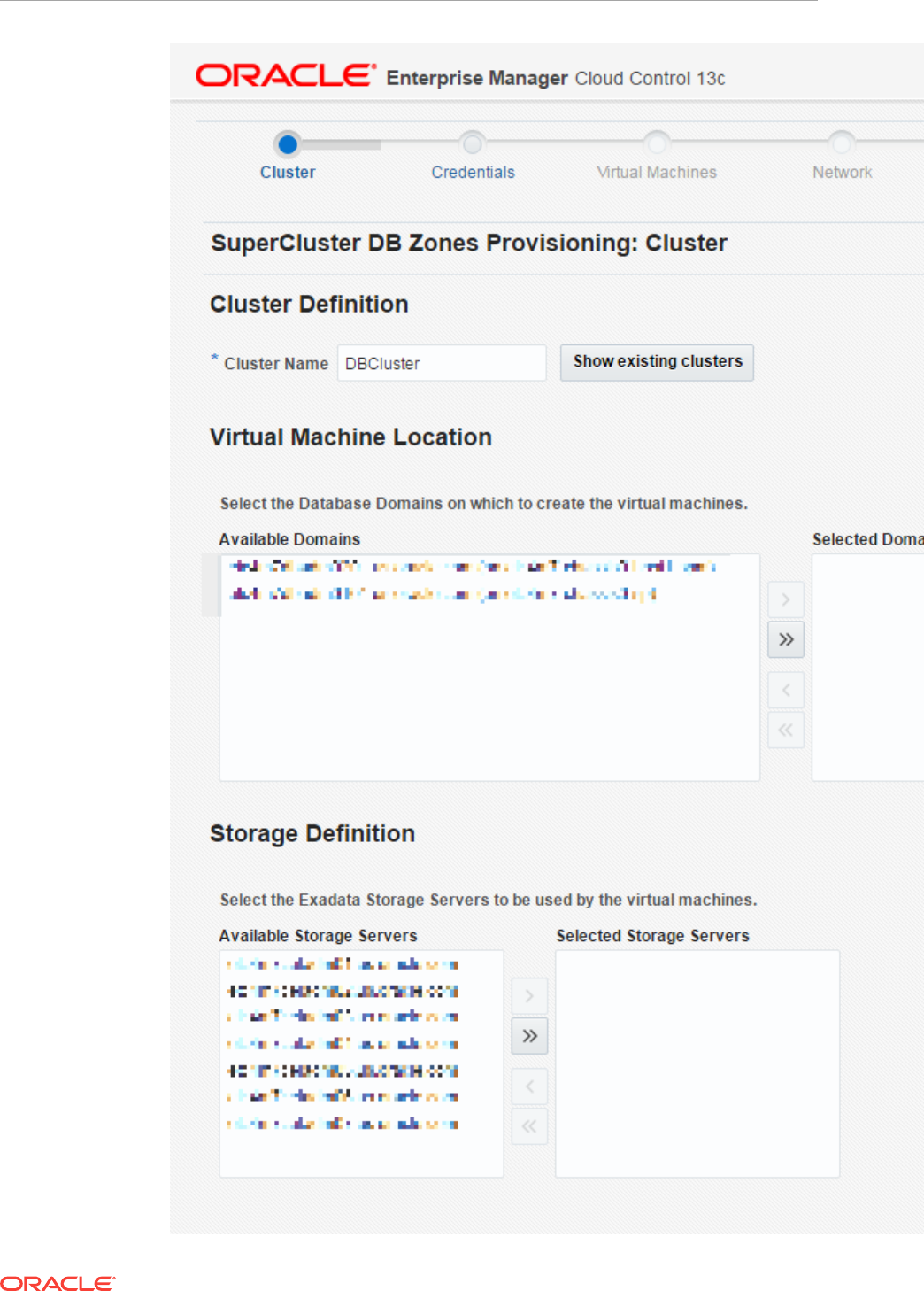The image size is (924, 1291).
Task: Click single move-left arrow for storage servers
Action: pyautogui.click(x=529, y=1086)
